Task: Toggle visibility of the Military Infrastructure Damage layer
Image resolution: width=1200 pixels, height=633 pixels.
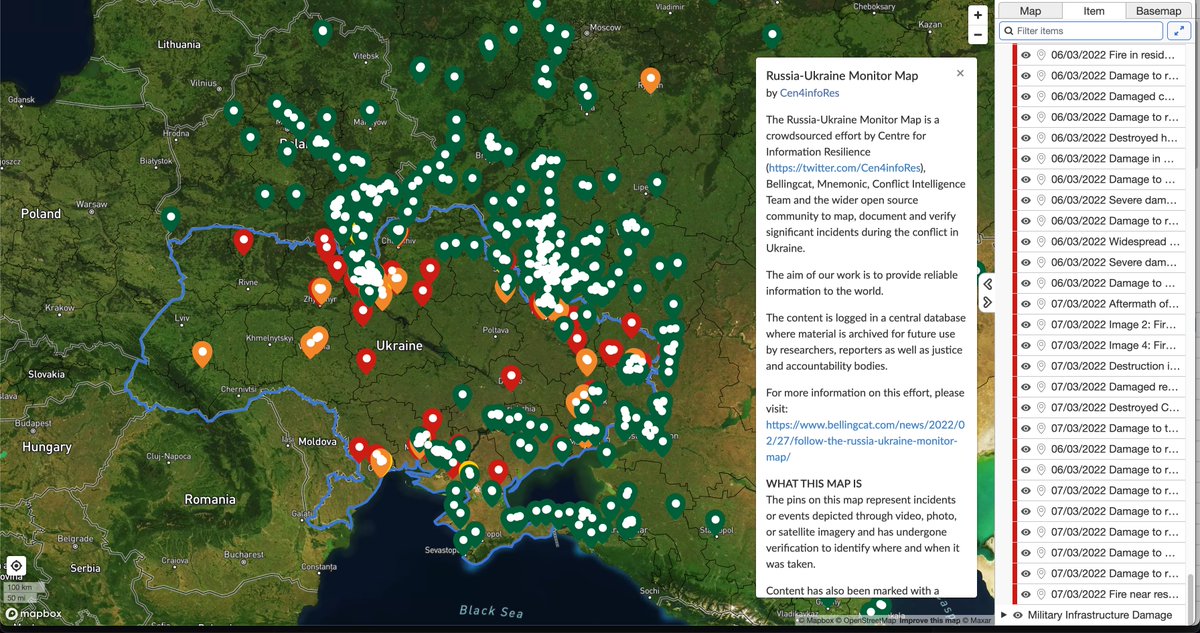Action: pyautogui.click(x=1018, y=615)
